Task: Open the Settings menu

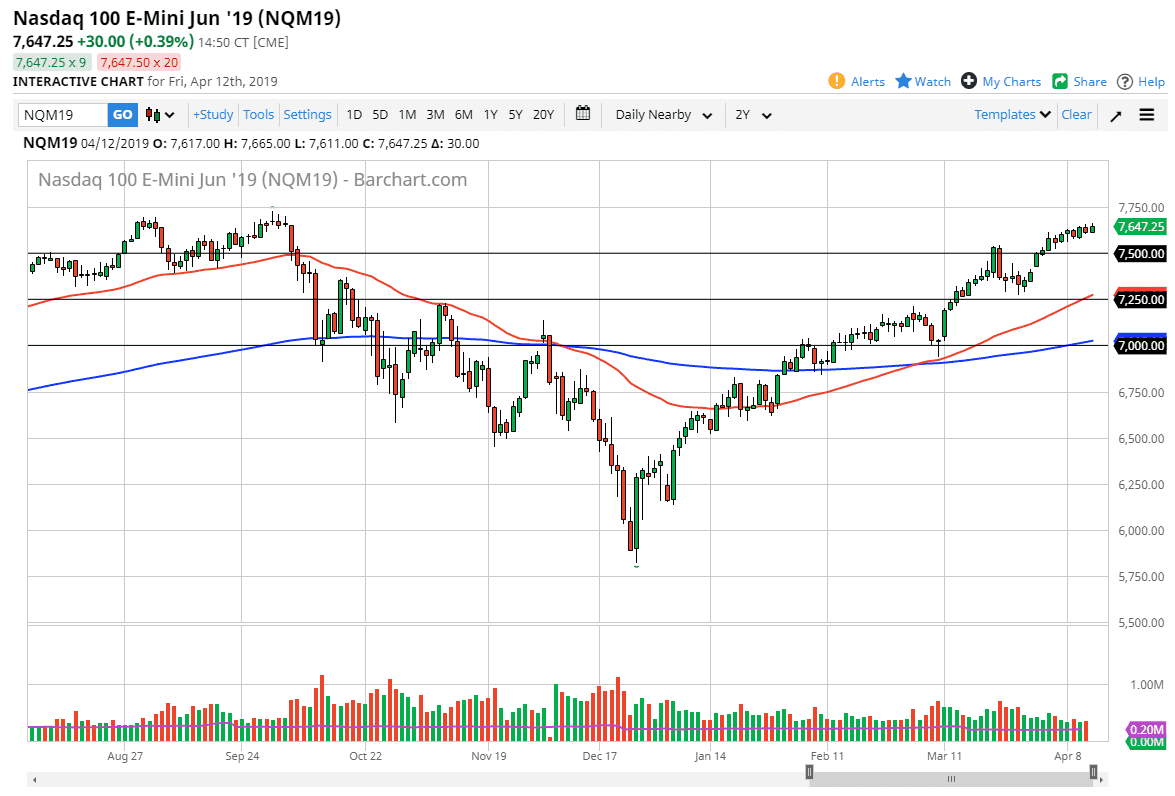Action: [x=307, y=115]
